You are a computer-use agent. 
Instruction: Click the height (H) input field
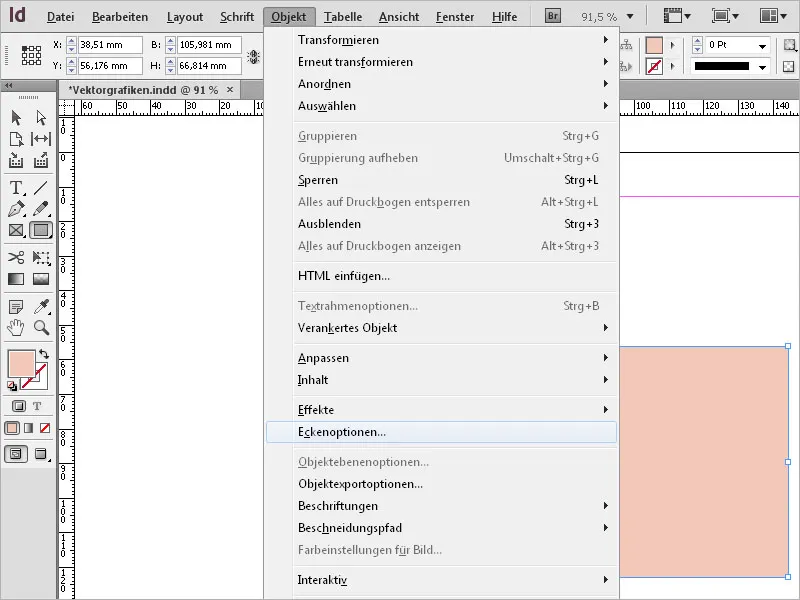[x=209, y=66]
